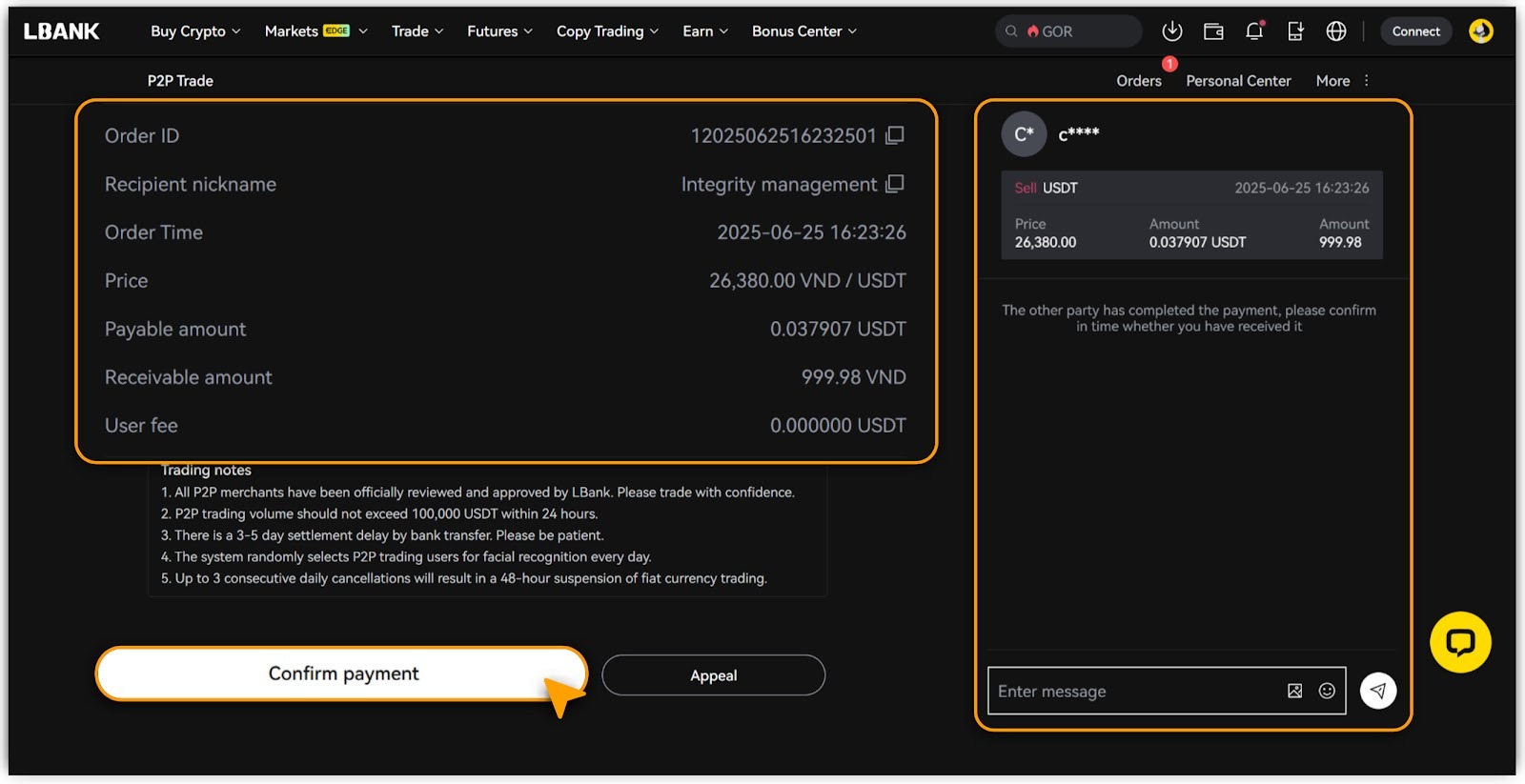Click the Appeal button
The height and width of the screenshot is (784, 1525).
pos(713,675)
